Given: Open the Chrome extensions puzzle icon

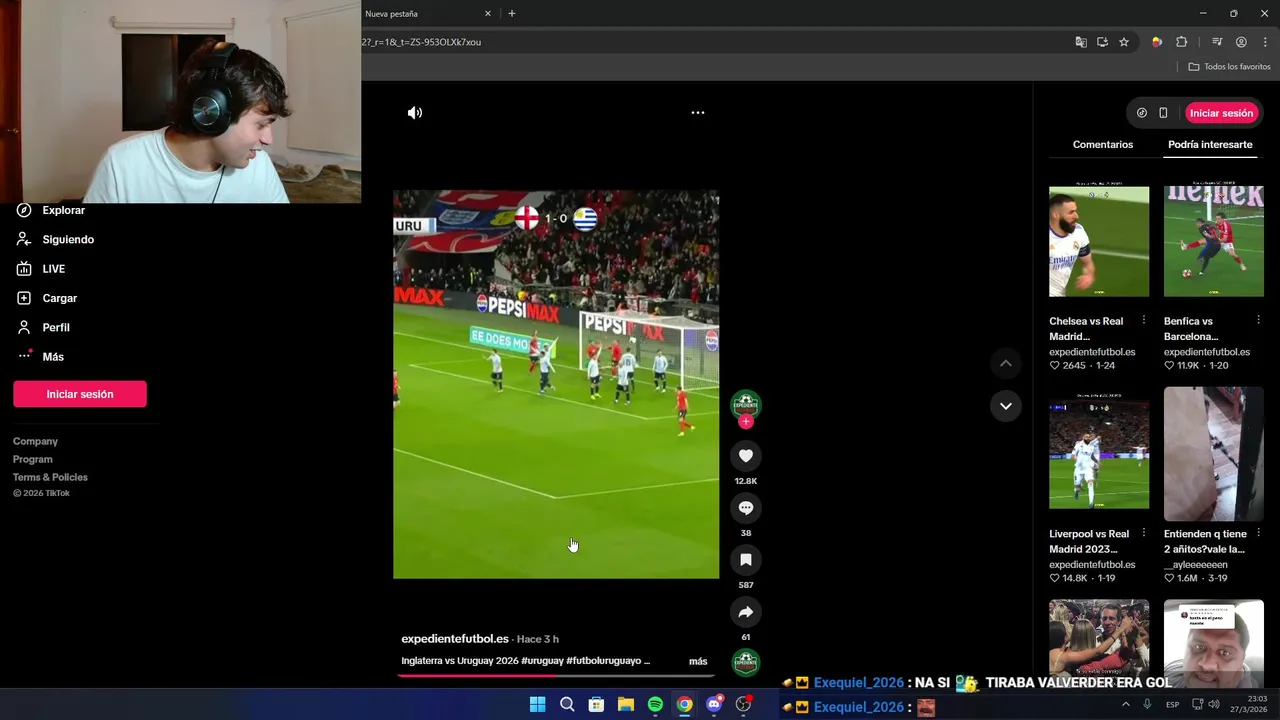Looking at the screenshot, I should tap(1182, 42).
